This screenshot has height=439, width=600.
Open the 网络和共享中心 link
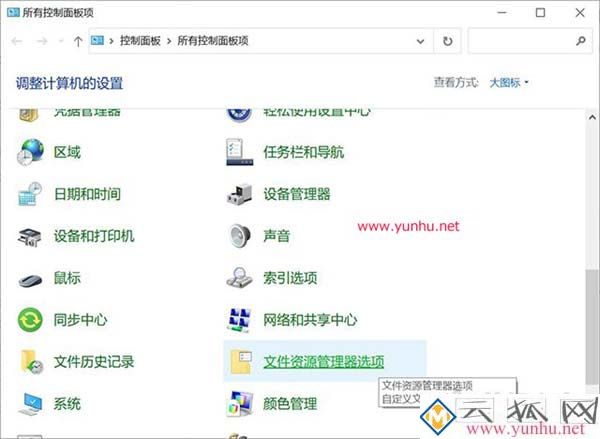310,320
